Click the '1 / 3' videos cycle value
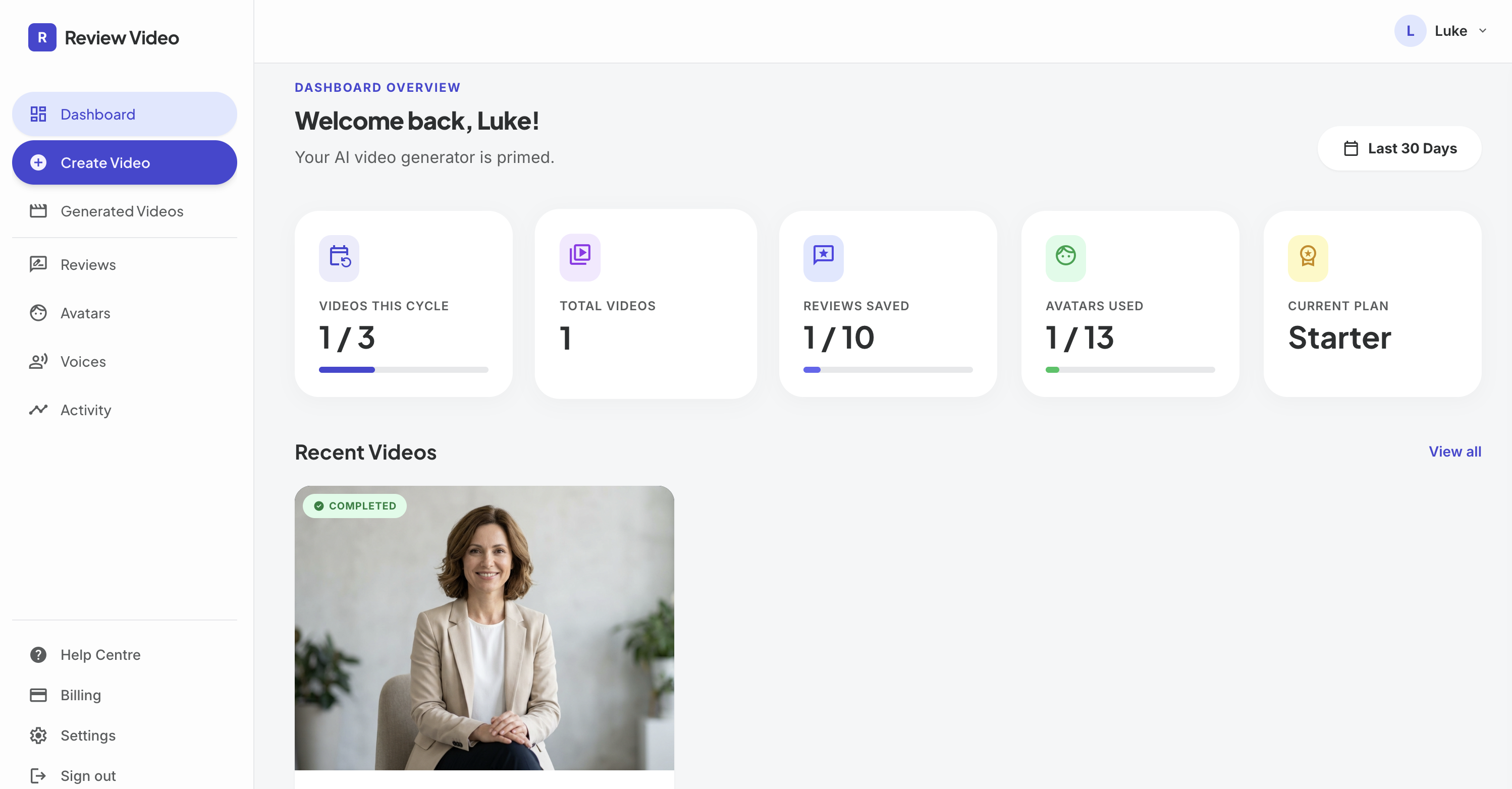 [x=347, y=338]
